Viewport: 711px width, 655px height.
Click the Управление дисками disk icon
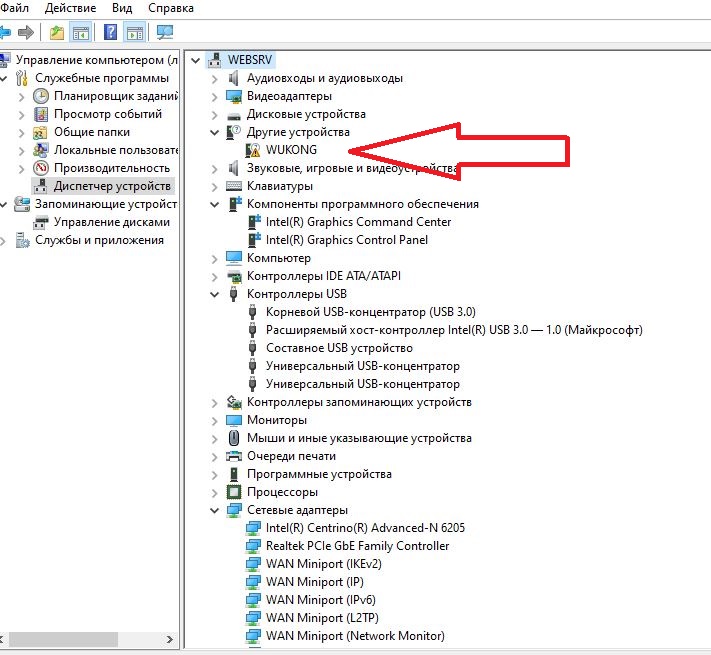(41, 222)
